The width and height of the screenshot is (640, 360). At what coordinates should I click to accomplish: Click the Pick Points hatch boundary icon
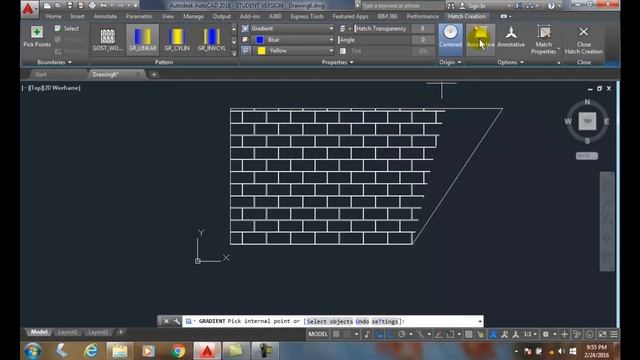[x=37, y=32]
